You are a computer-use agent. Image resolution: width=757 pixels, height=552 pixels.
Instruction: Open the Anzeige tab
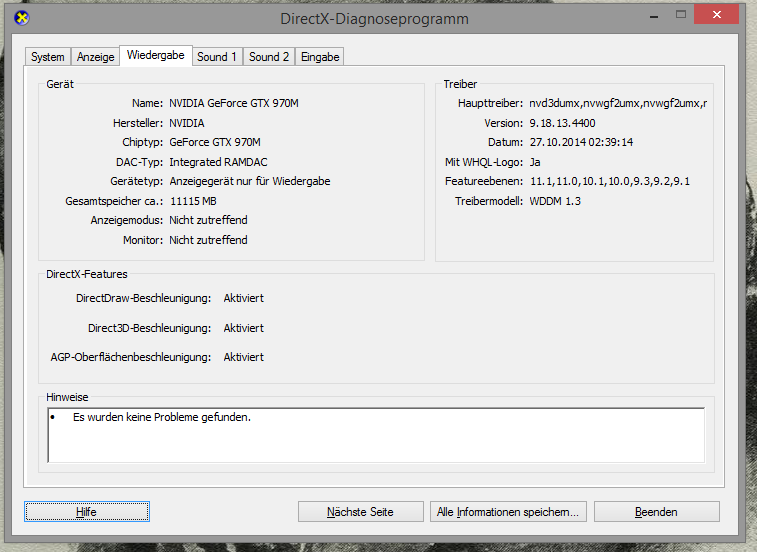point(96,57)
